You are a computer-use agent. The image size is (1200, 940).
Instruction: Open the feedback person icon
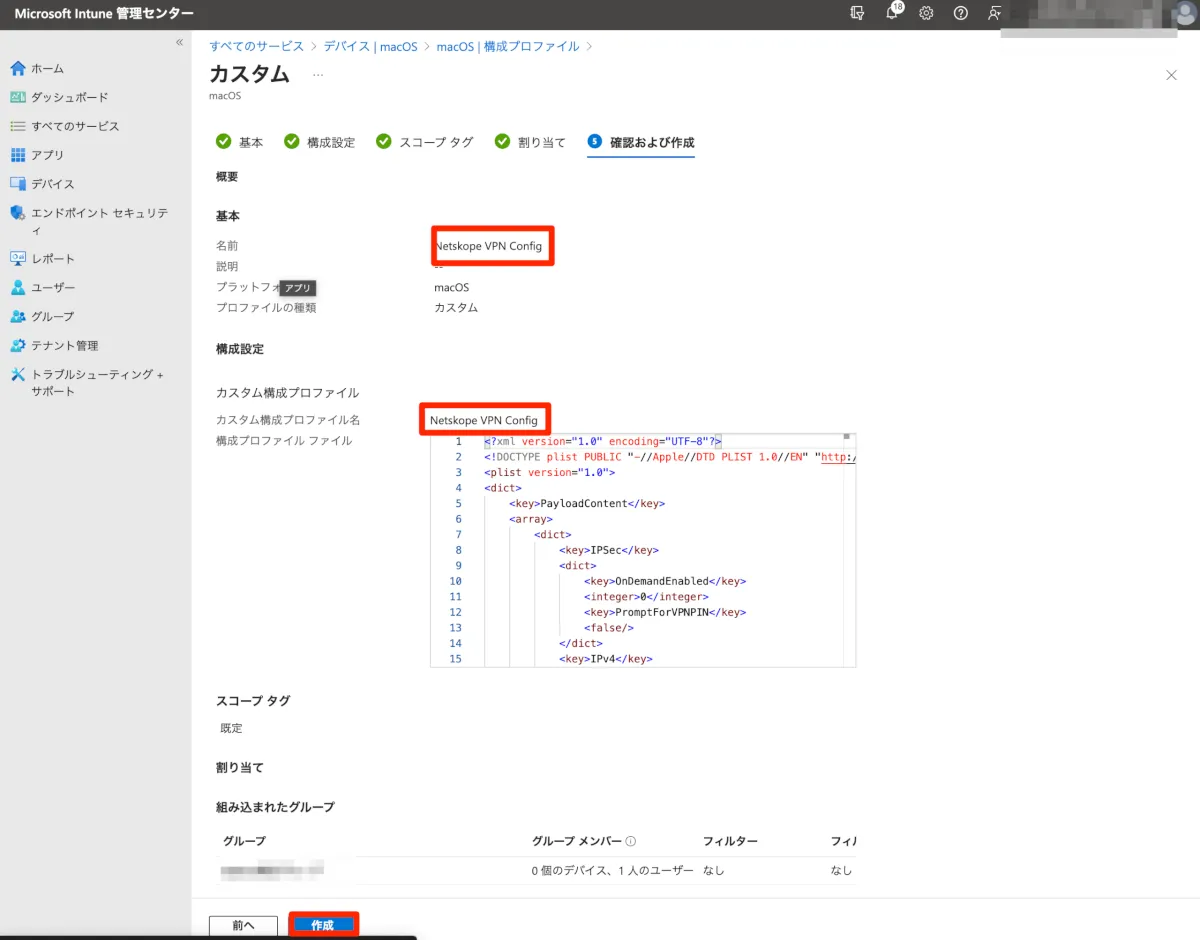click(x=994, y=13)
